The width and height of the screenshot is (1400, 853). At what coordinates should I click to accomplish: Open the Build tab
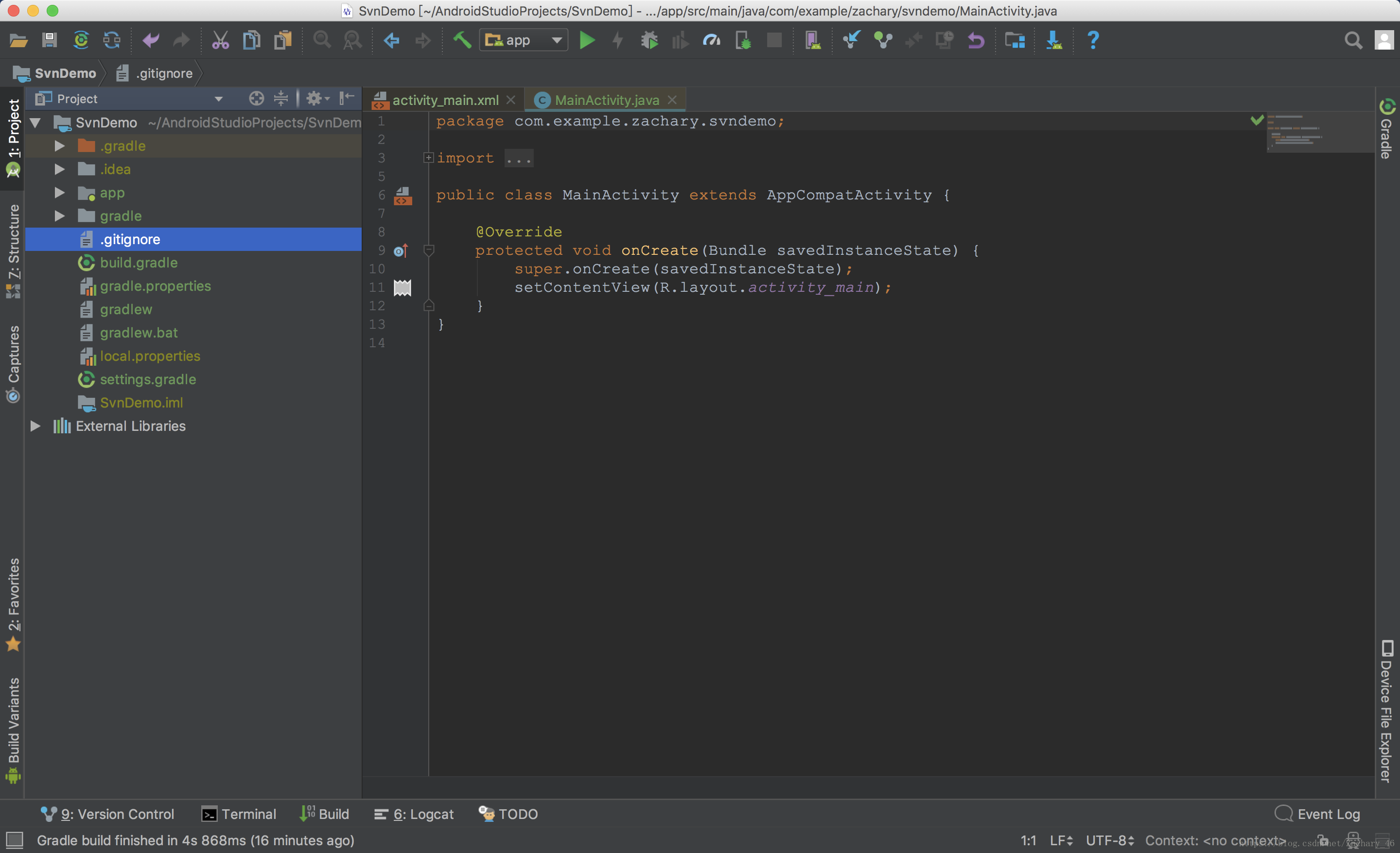click(x=324, y=814)
